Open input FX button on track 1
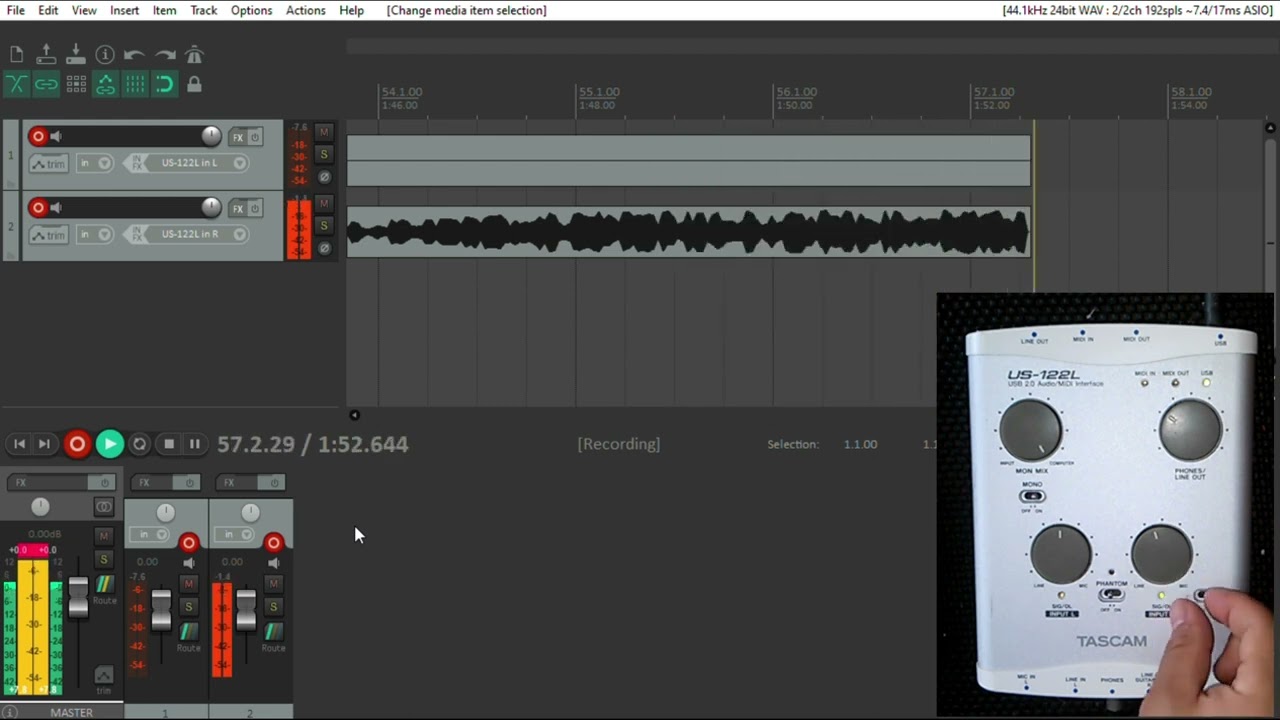This screenshot has height=720, width=1280. click(137, 163)
